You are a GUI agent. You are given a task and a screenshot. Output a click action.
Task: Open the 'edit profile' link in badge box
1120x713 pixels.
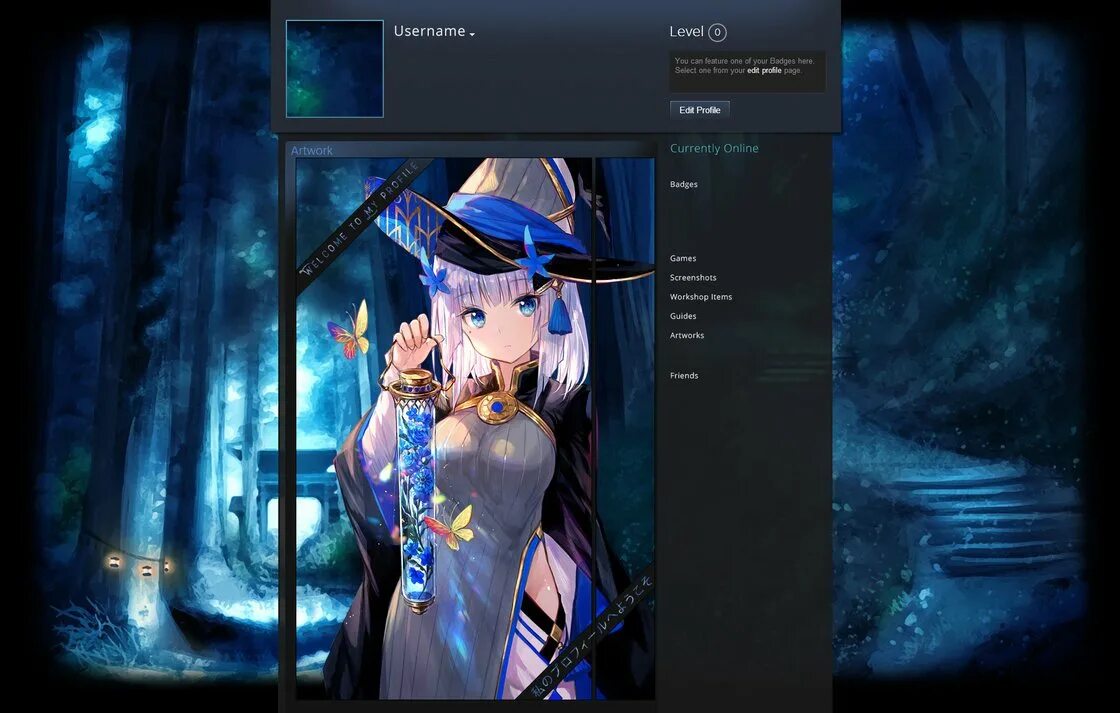764,71
